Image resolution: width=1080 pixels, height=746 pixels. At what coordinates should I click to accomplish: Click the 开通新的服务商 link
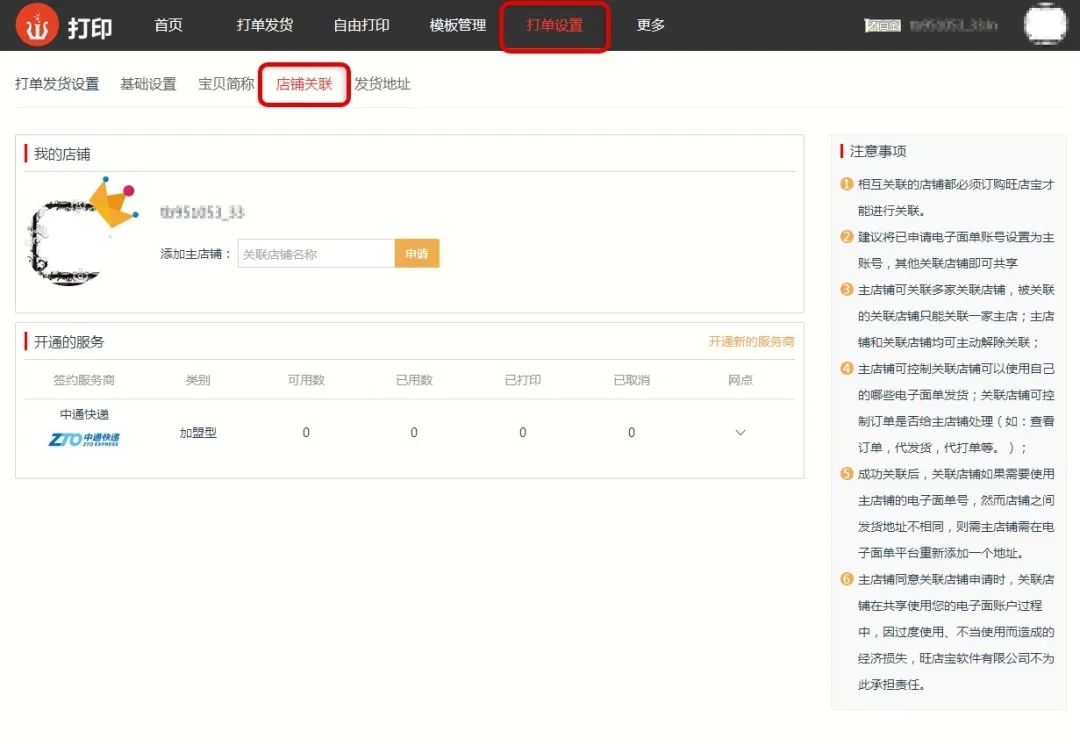751,342
